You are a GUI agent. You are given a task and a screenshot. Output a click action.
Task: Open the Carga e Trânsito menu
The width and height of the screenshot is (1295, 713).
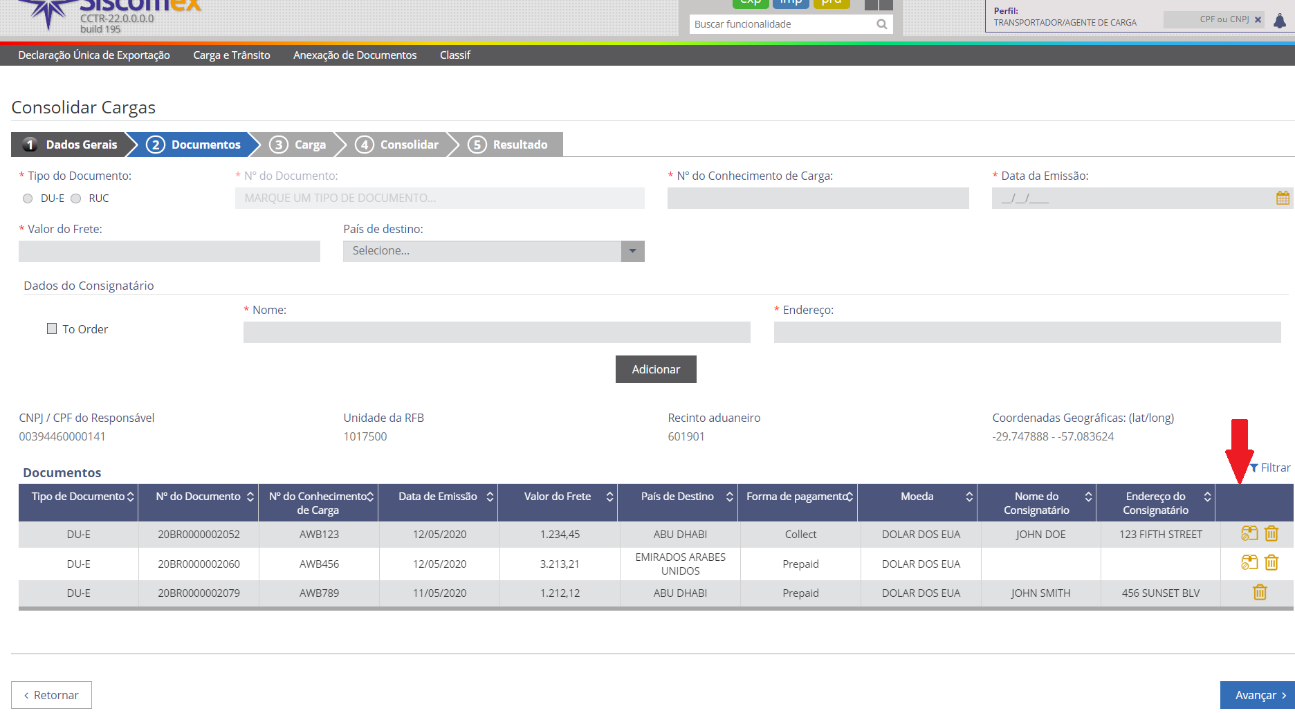click(231, 55)
